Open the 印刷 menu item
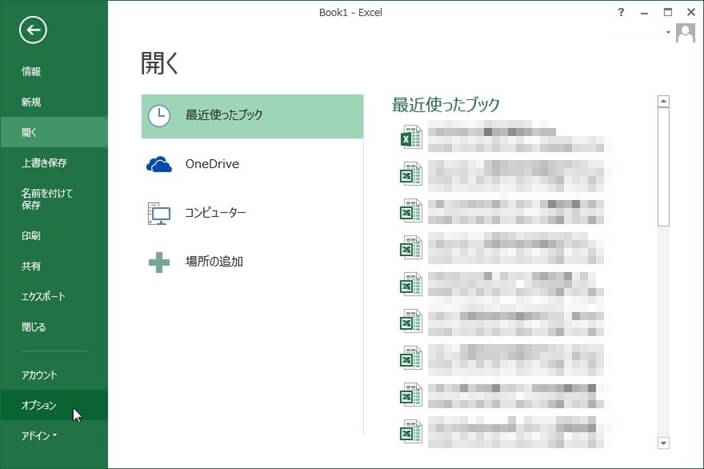The image size is (704, 469). (31, 236)
